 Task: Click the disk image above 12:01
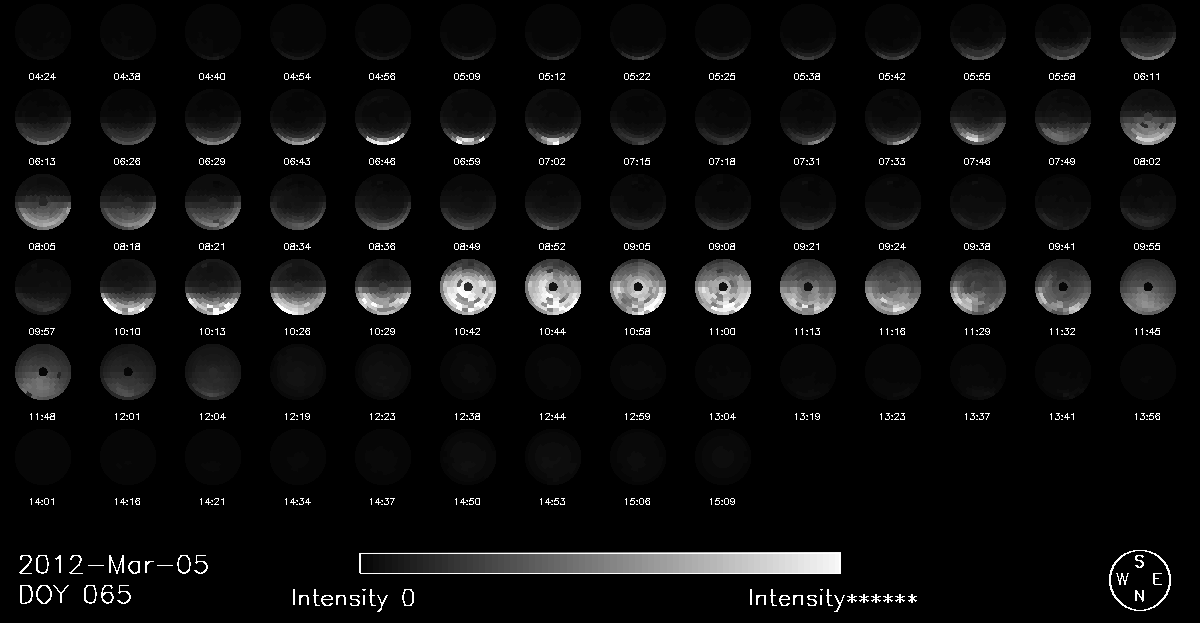tap(128, 373)
